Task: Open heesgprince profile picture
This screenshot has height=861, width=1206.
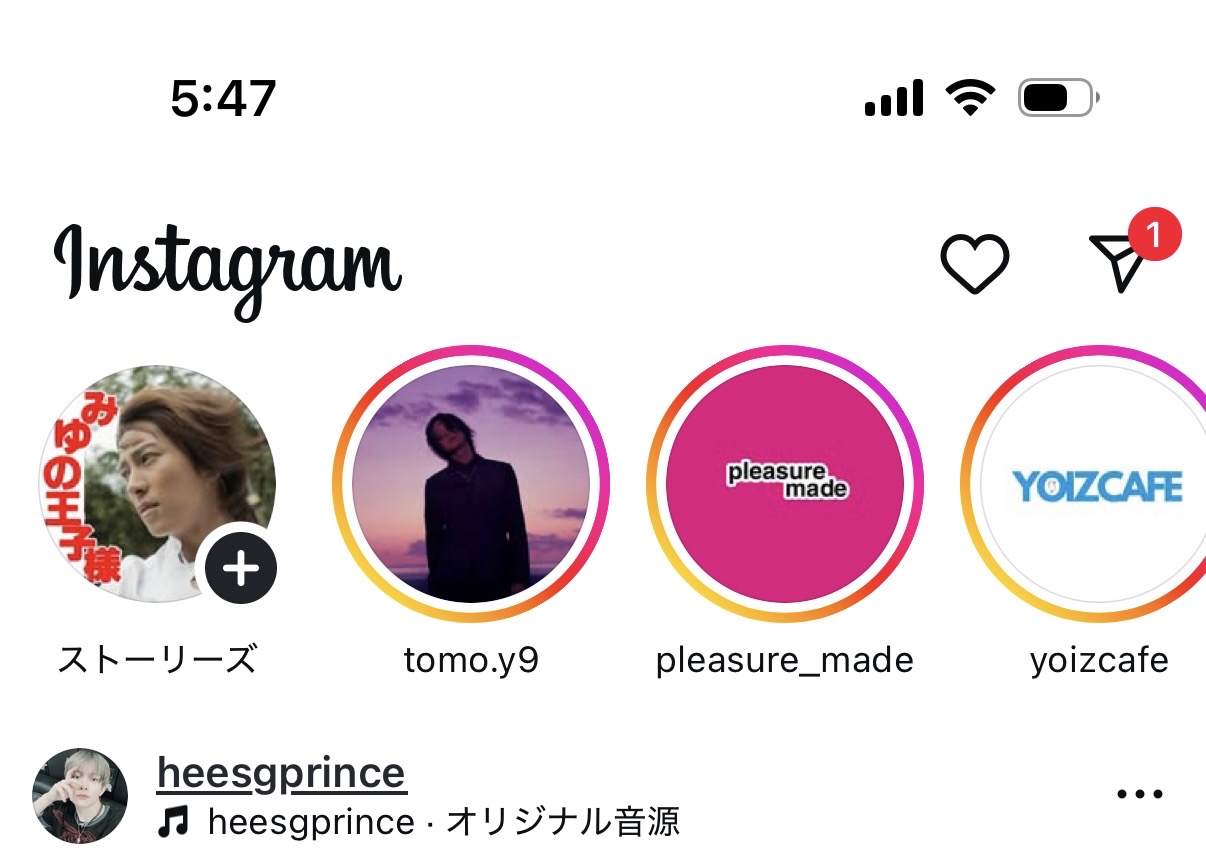Action: [80, 796]
